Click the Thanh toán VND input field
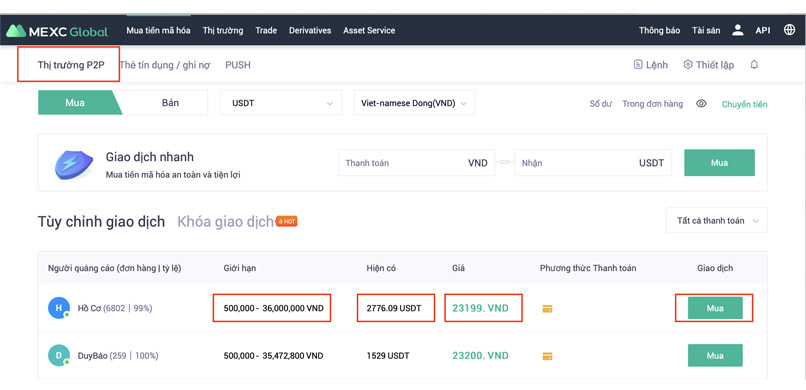Image resolution: width=806 pixels, height=390 pixels. click(x=416, y=163)
